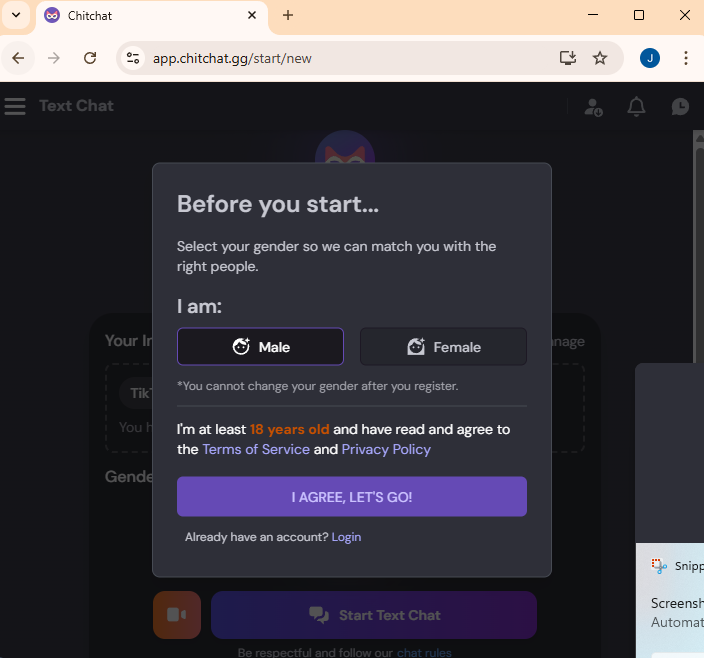The image size is (704, 658).
Task: Click the address bar URL app.chitchat.gg/start/new
Action: [232, 58]
